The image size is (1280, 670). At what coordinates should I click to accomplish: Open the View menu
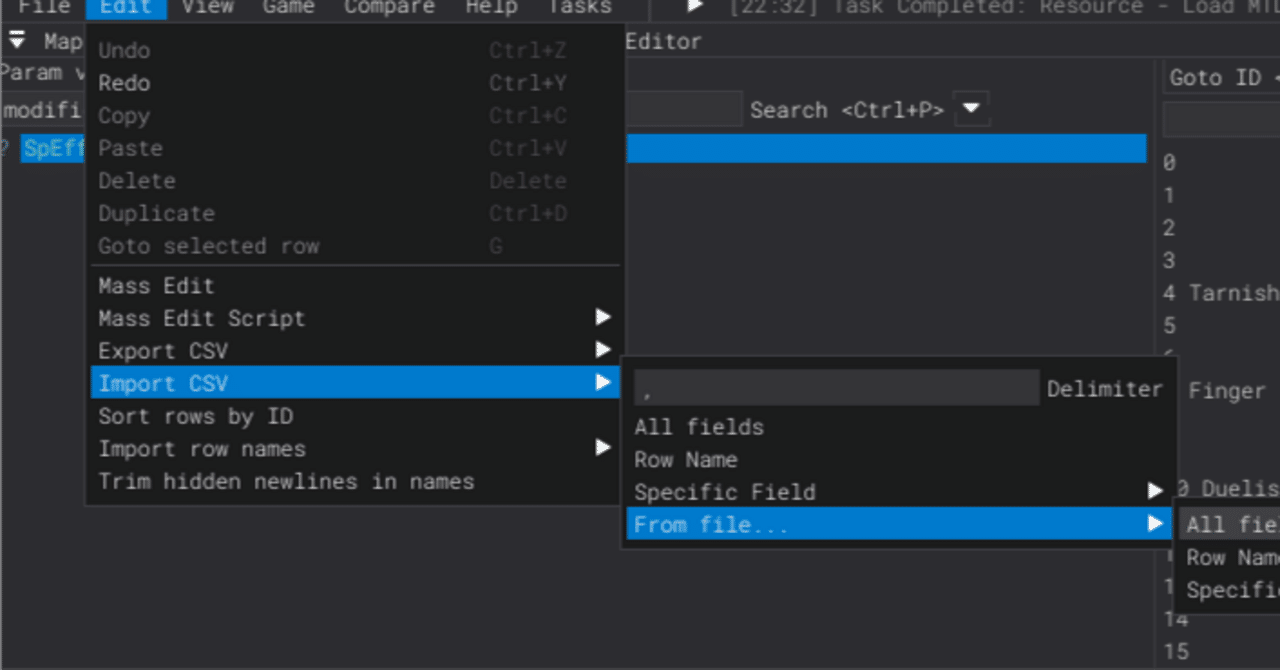(x=207, y=9)
